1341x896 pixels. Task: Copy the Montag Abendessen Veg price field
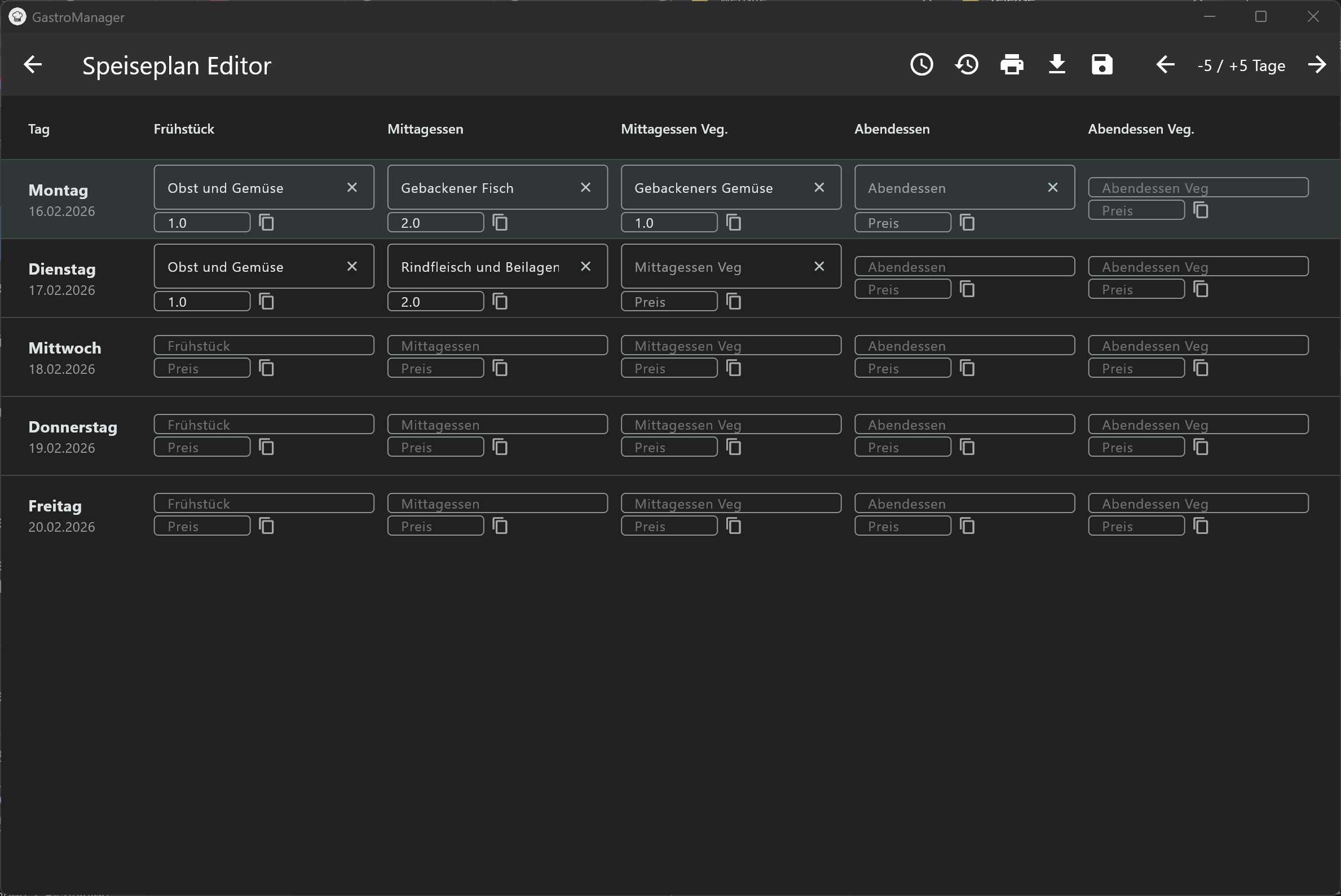(1202, 210)
